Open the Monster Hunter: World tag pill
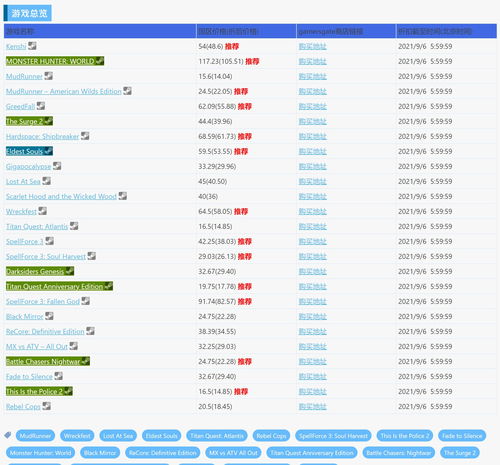 coord(40,453)
